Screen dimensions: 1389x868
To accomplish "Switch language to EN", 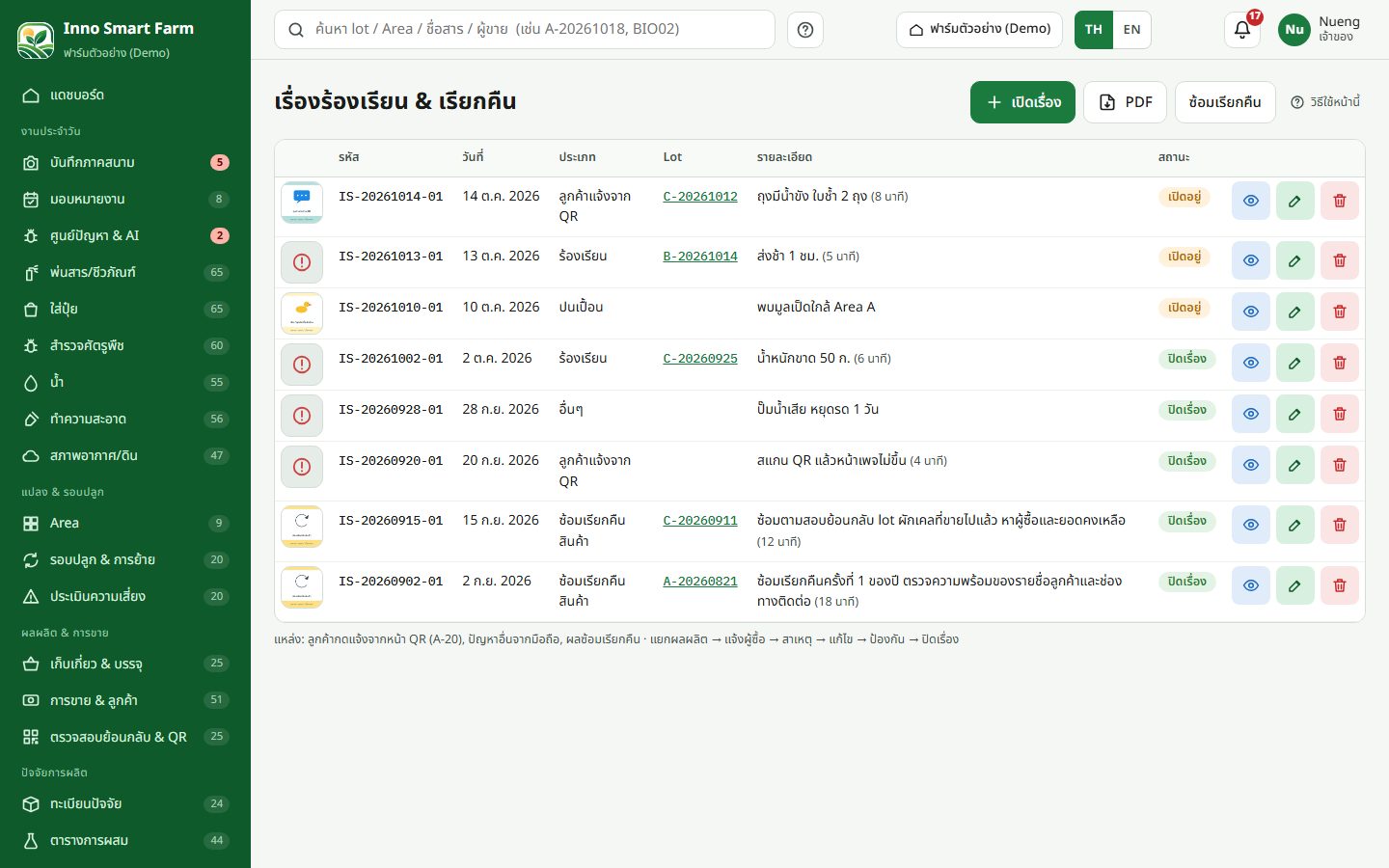I will click(x=1131, y=30).
